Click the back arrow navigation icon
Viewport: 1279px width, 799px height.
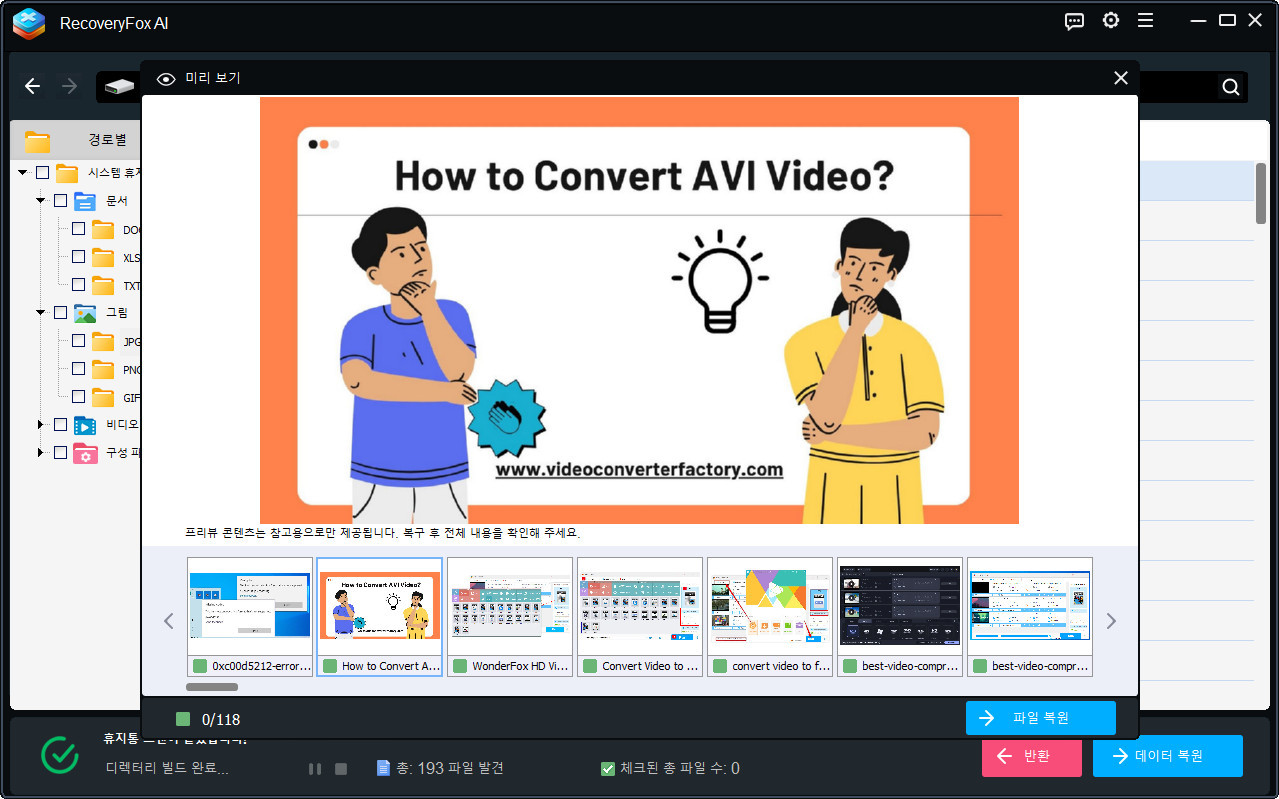click(x=32, y=87)
